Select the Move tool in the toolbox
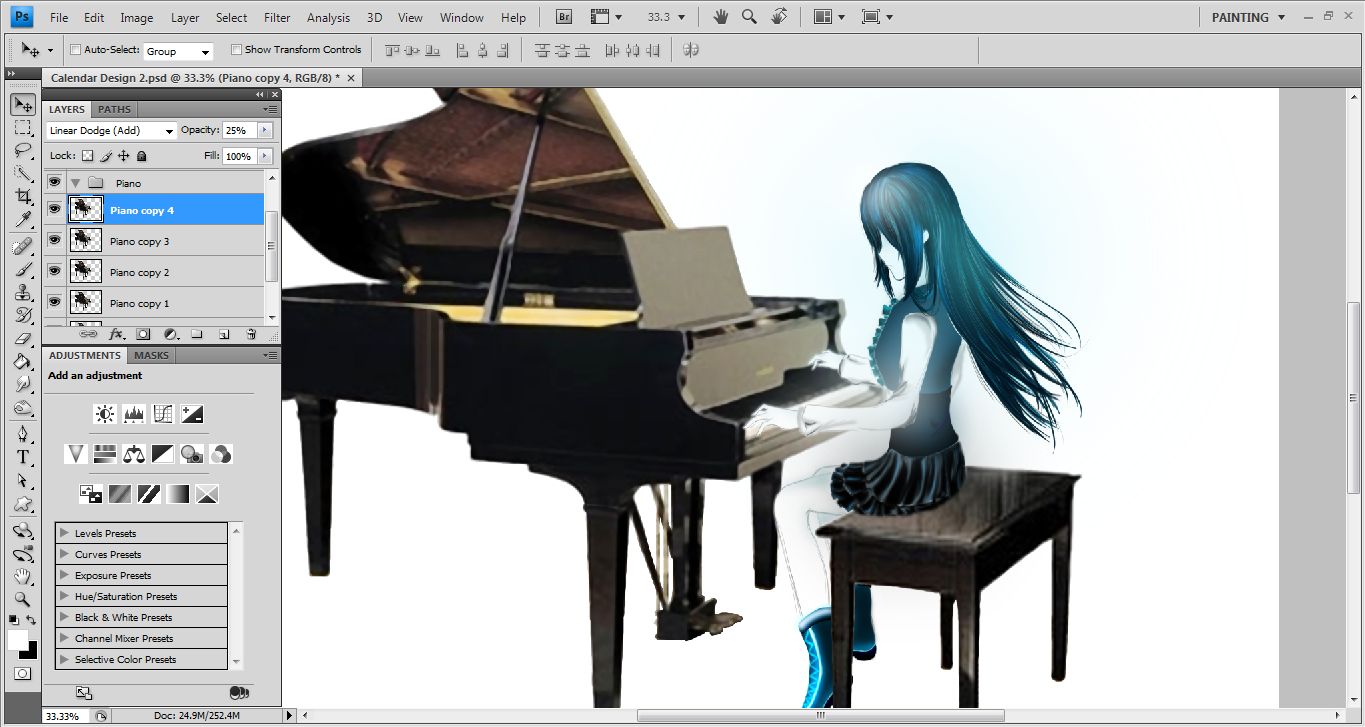This screenshot has width=1365, height=727. click(23, 104)
